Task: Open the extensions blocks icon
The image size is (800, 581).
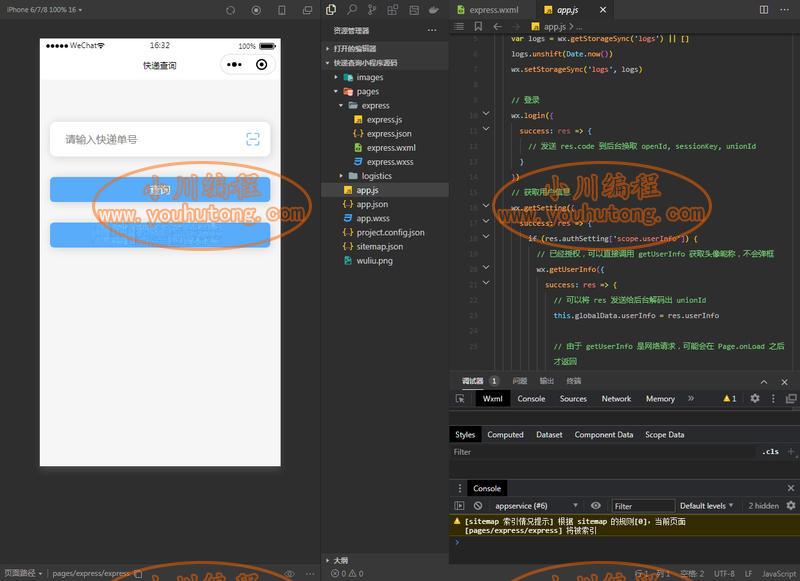Action: 392,10
